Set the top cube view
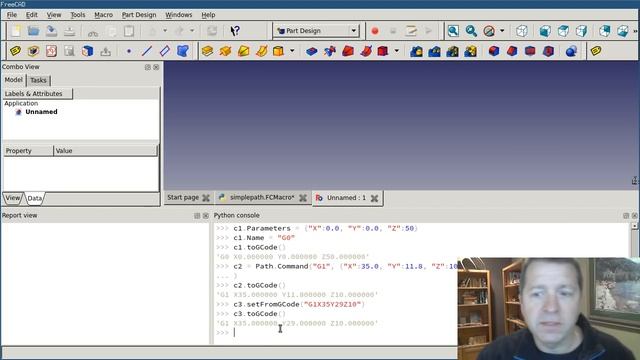Screen dimensions: 640x360 click(x=563, y=31)
